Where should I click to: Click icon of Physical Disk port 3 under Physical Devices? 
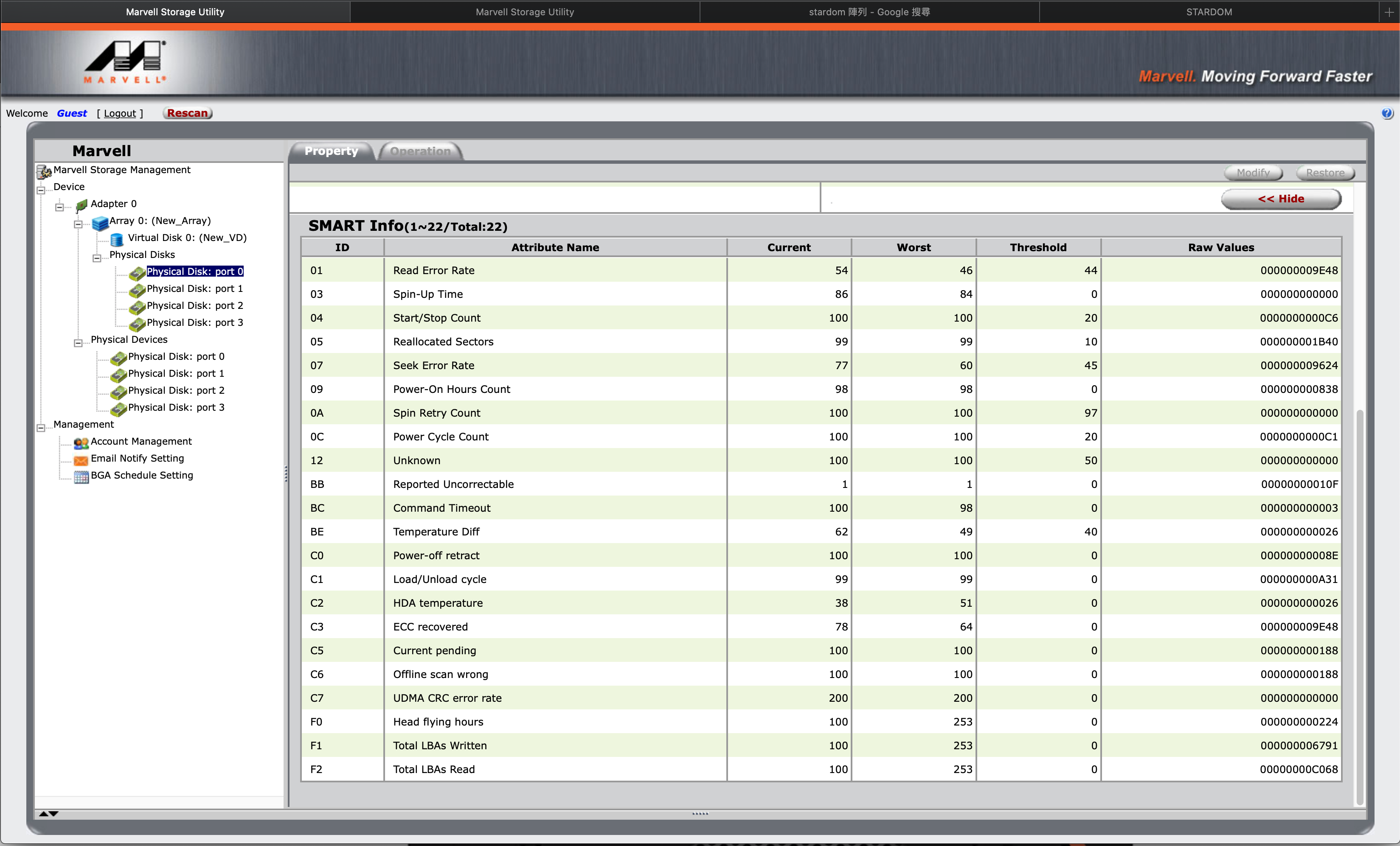[x=118, y=409]
